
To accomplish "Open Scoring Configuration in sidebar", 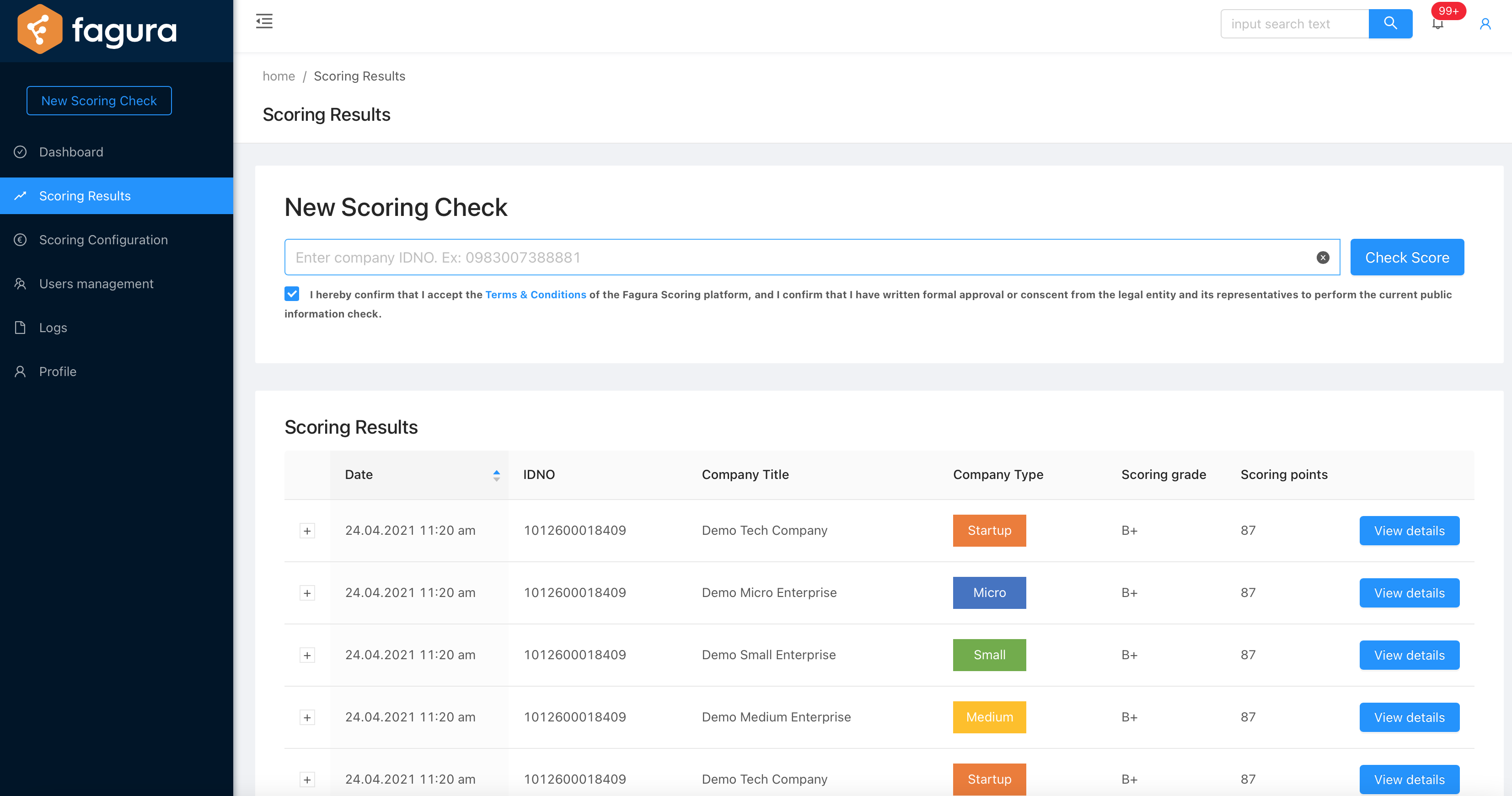I will click(103, 240).
